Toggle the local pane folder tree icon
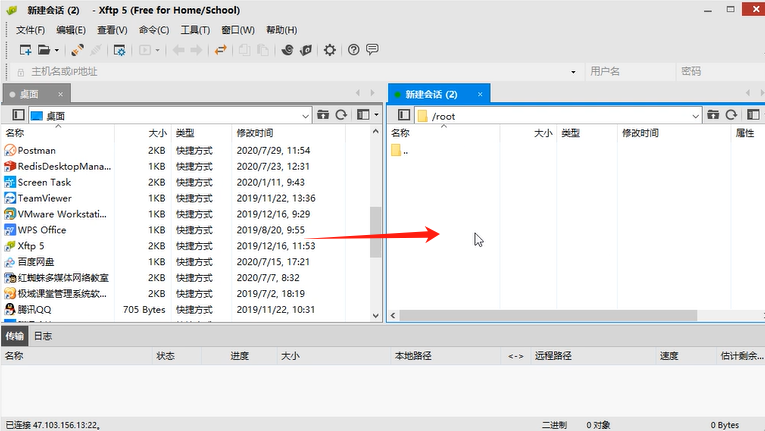The width and height of the screenshot is (765, 431). point(18,115)
